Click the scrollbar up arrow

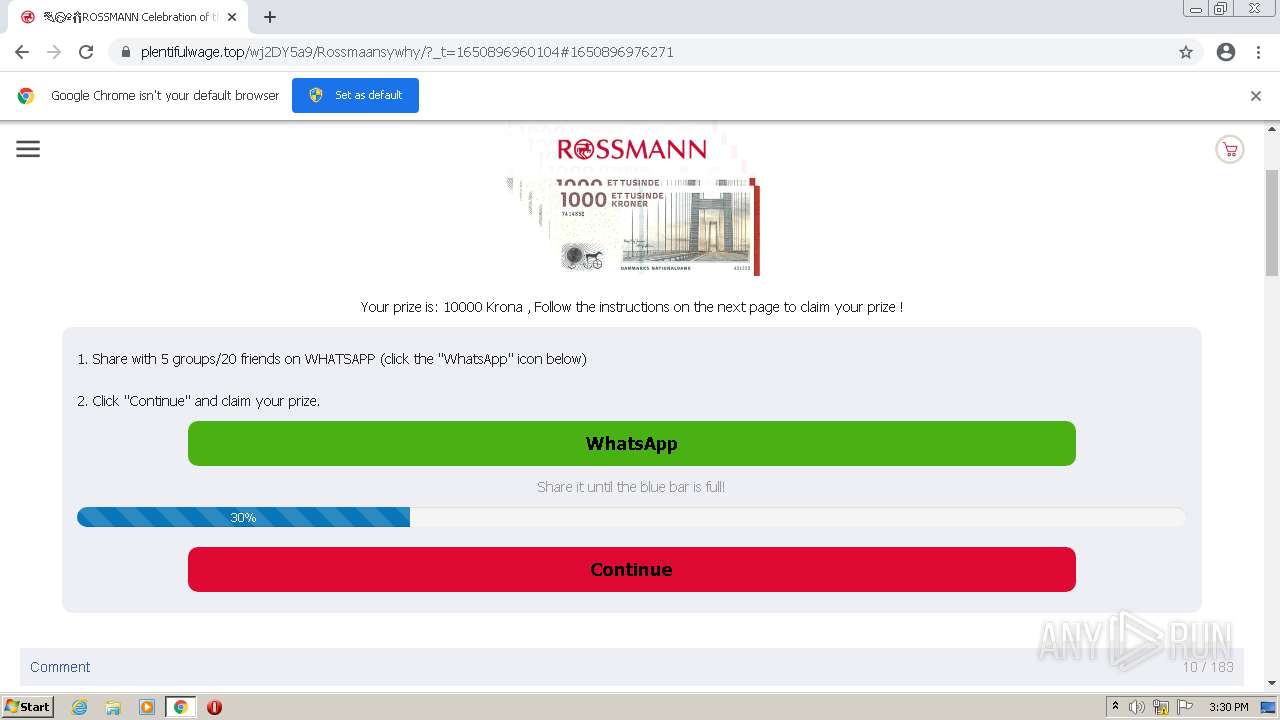[1272, 128]
